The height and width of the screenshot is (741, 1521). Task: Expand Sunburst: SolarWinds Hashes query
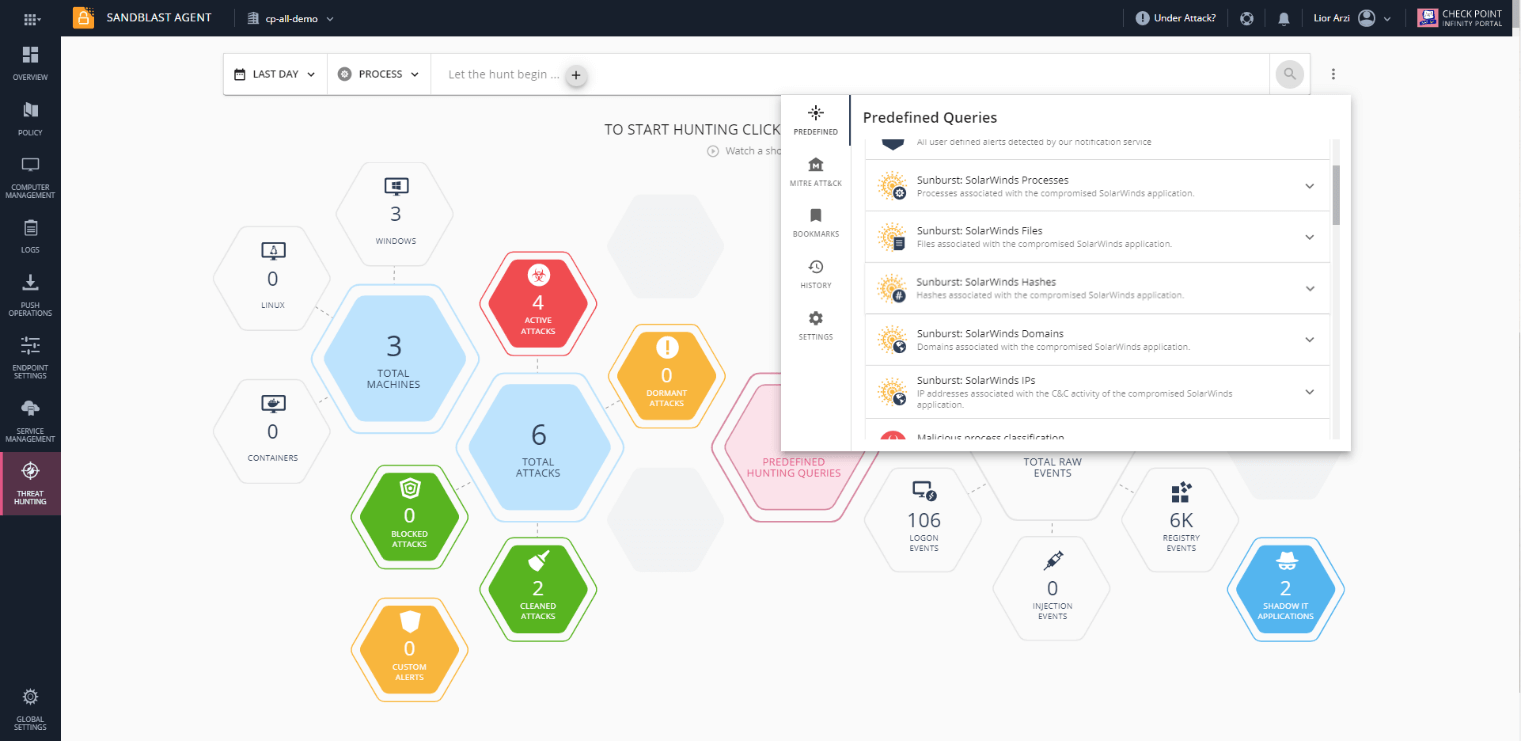click(1309, 288)
